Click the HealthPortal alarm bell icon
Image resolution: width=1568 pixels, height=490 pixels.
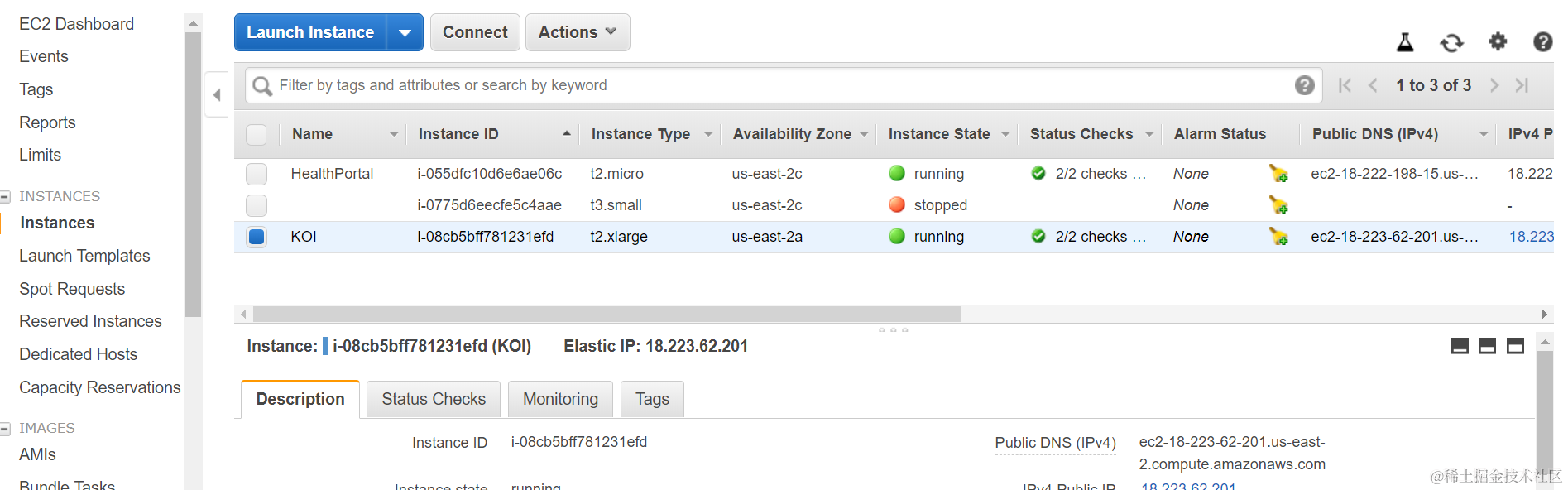tap(1278, 174)
